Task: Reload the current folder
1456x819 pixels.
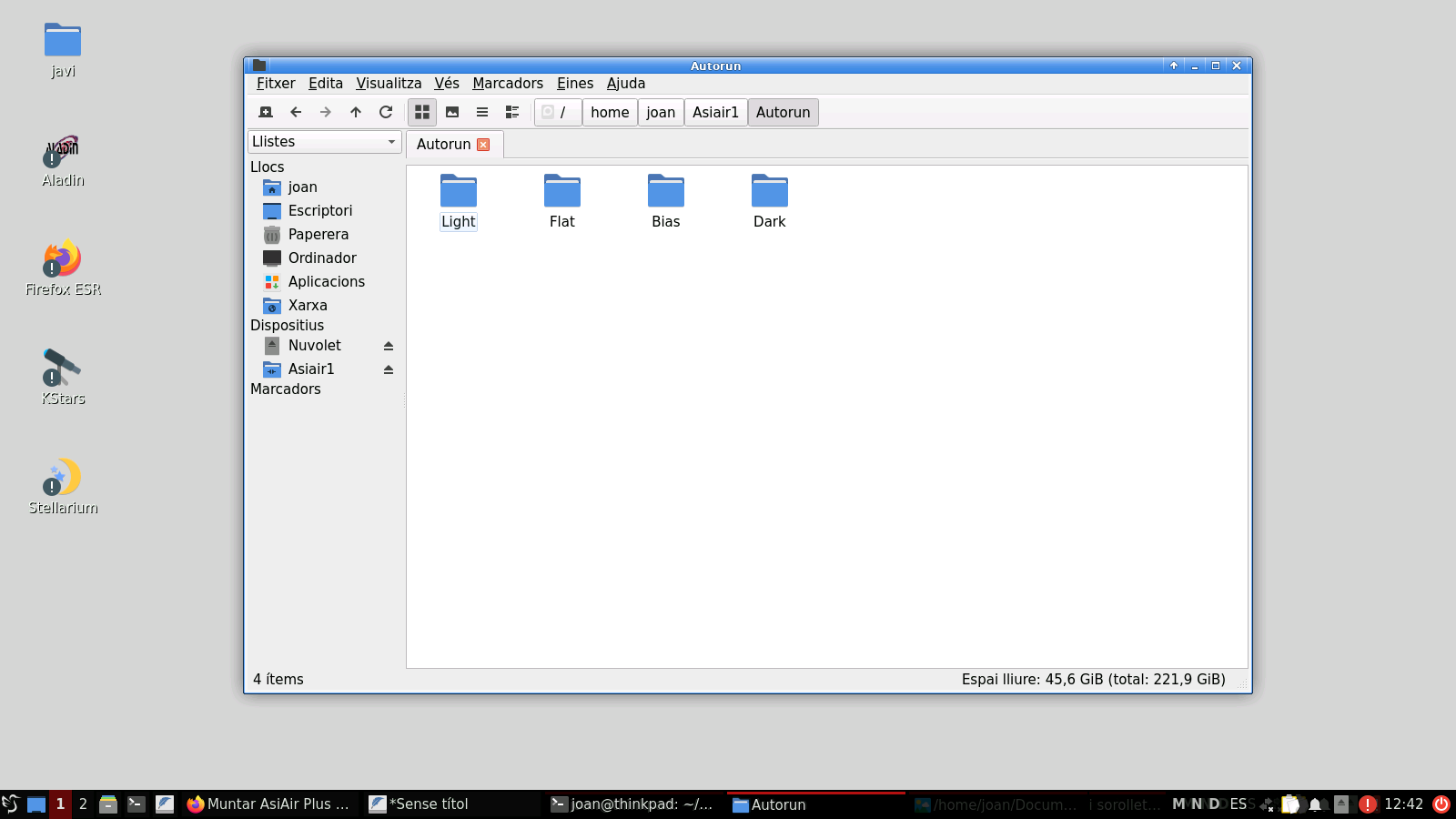Action: (x=386, y=112)
